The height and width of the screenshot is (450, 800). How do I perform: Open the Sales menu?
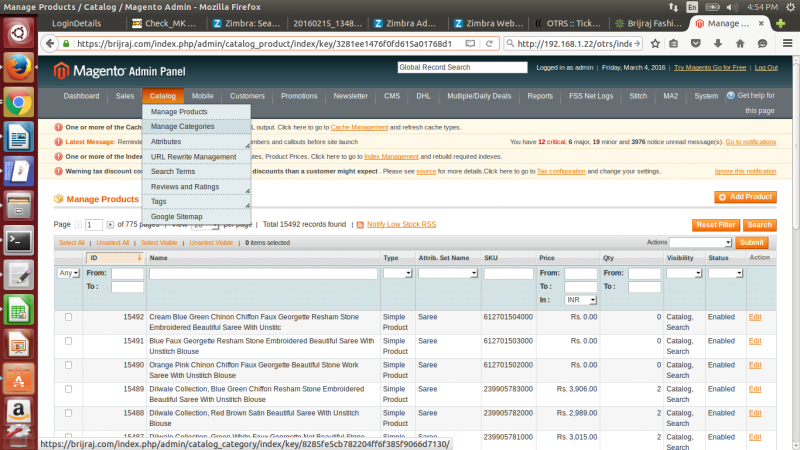pyautogui.click(x=124, y=96)
